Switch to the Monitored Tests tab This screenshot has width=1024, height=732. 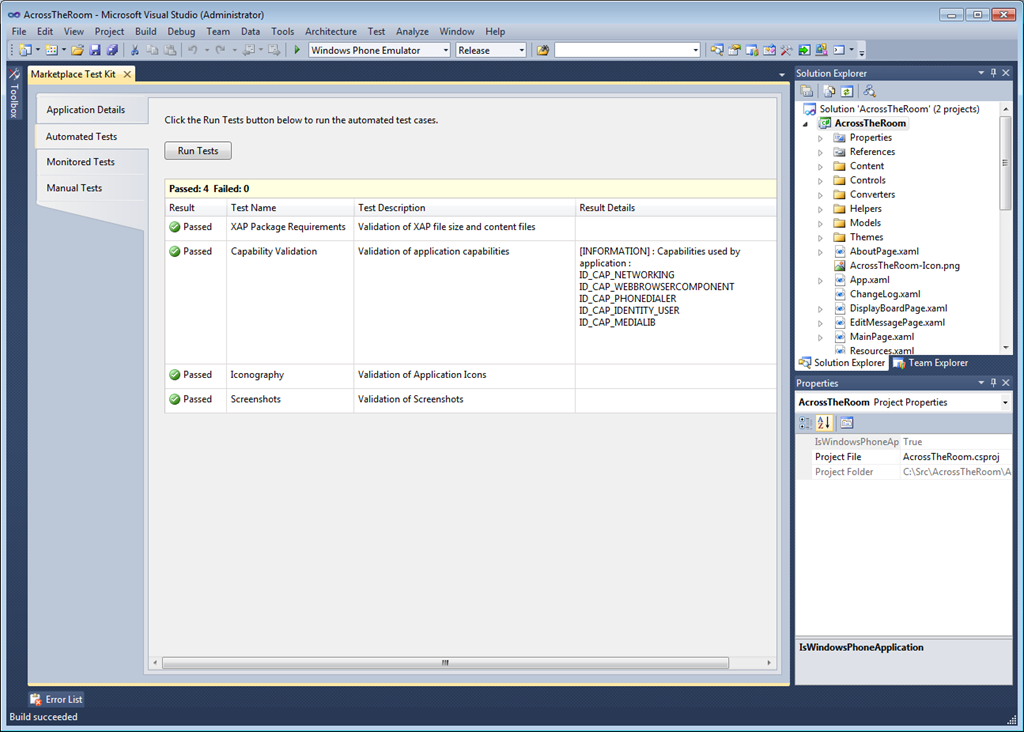(x=80, y=162)
